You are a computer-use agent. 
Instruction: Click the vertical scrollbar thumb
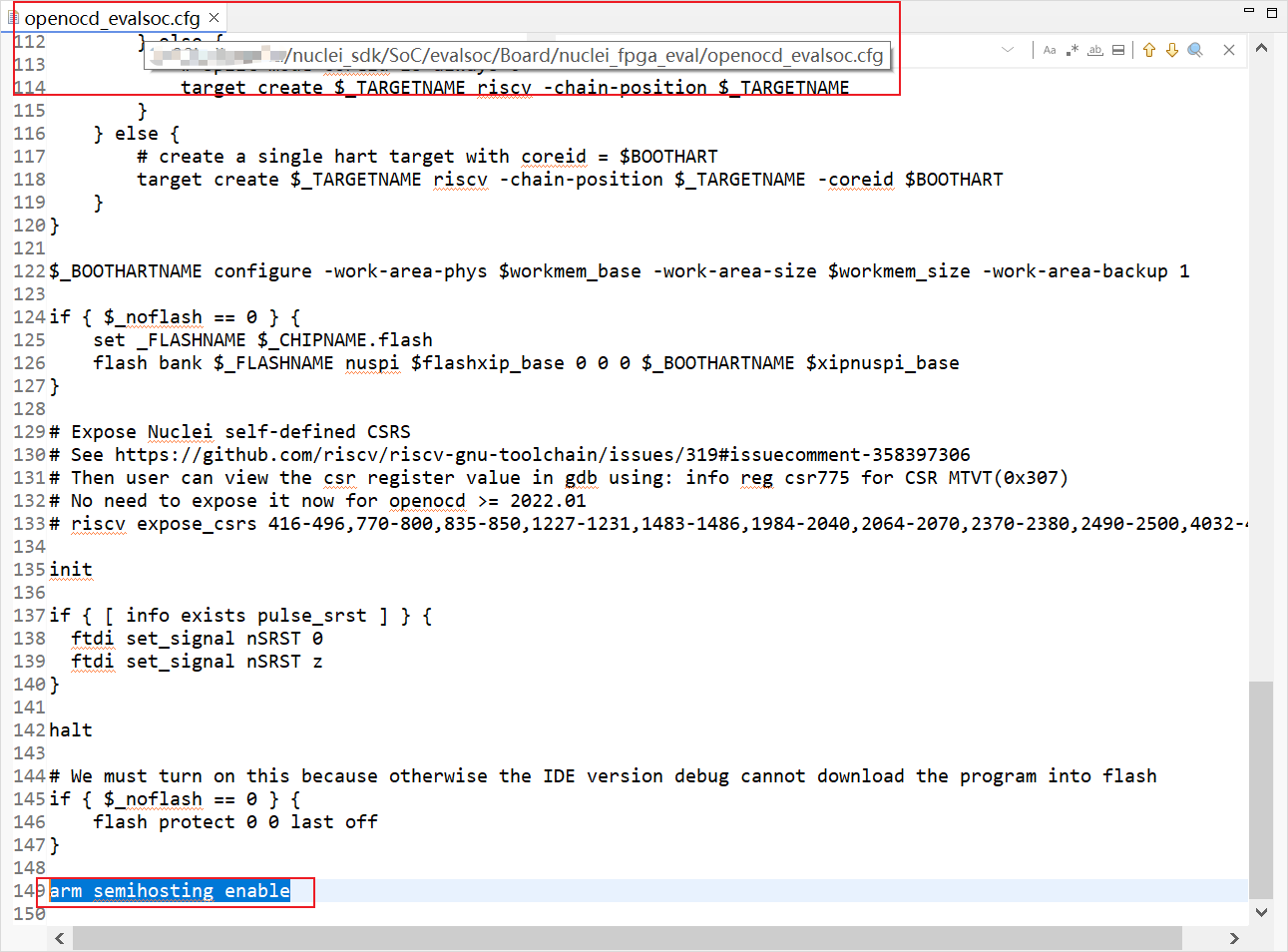[x=1261, y=788]
